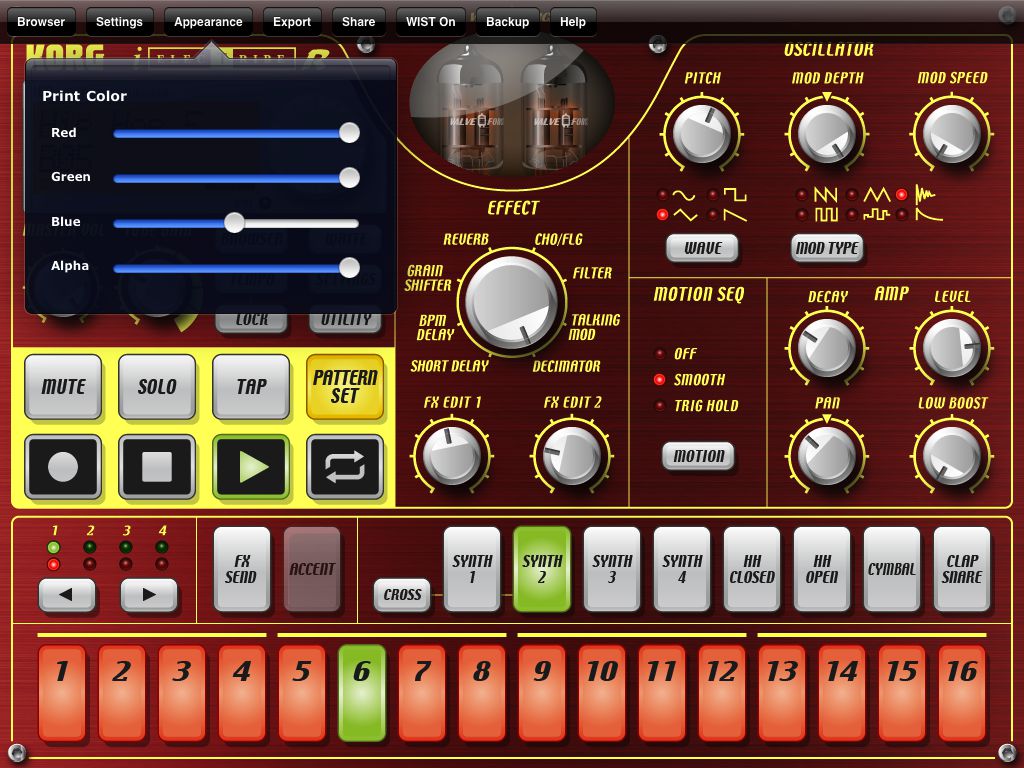Screen dimensions: 1024x768
Task: Click the Amp Level knob
Action: point(952,347)
